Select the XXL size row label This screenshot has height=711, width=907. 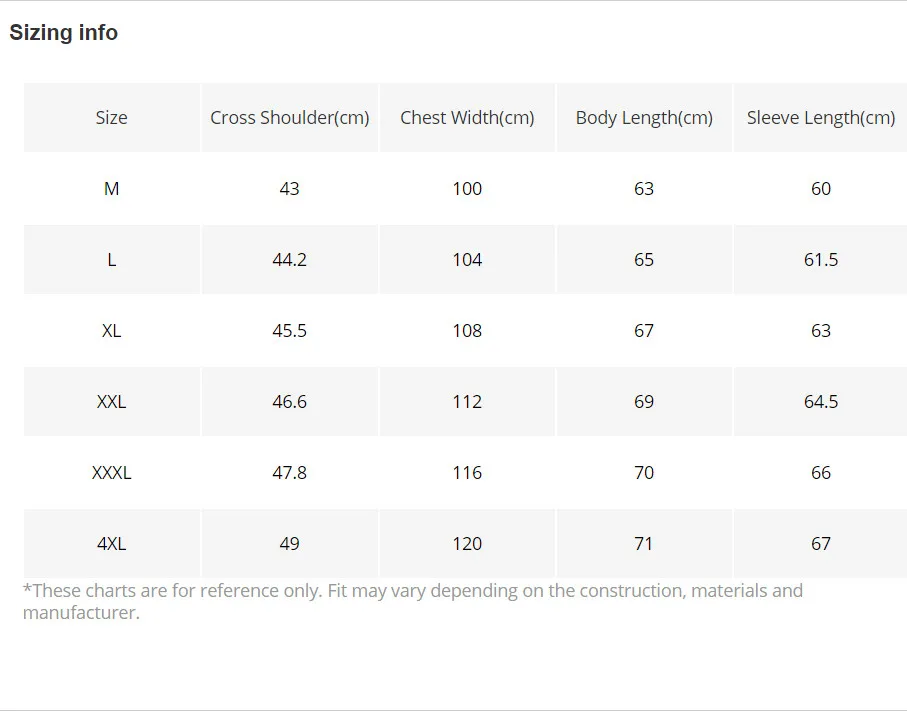pos(111,402)
